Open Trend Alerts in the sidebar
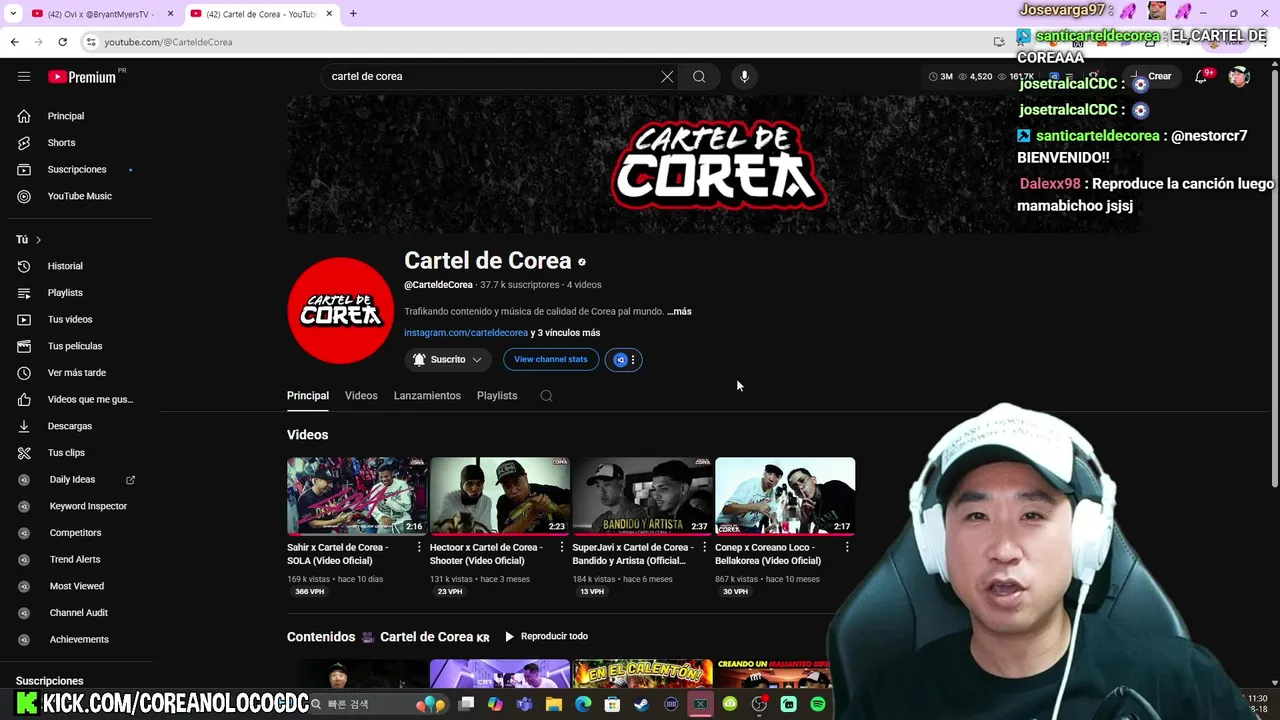The height and width of the screenshot is (720, 1280). (x=76, y=559)
